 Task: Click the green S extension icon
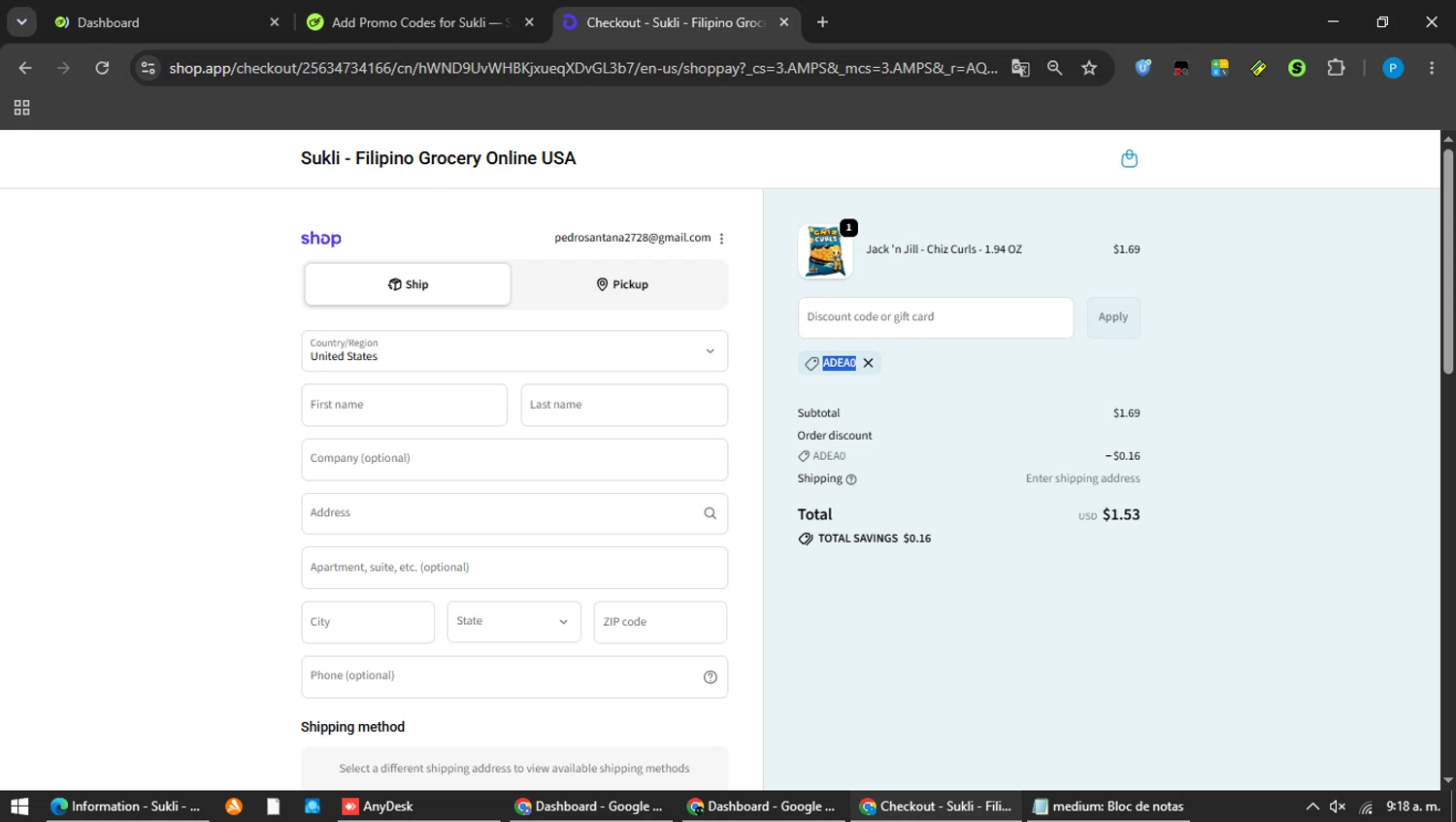[1297, 68]
